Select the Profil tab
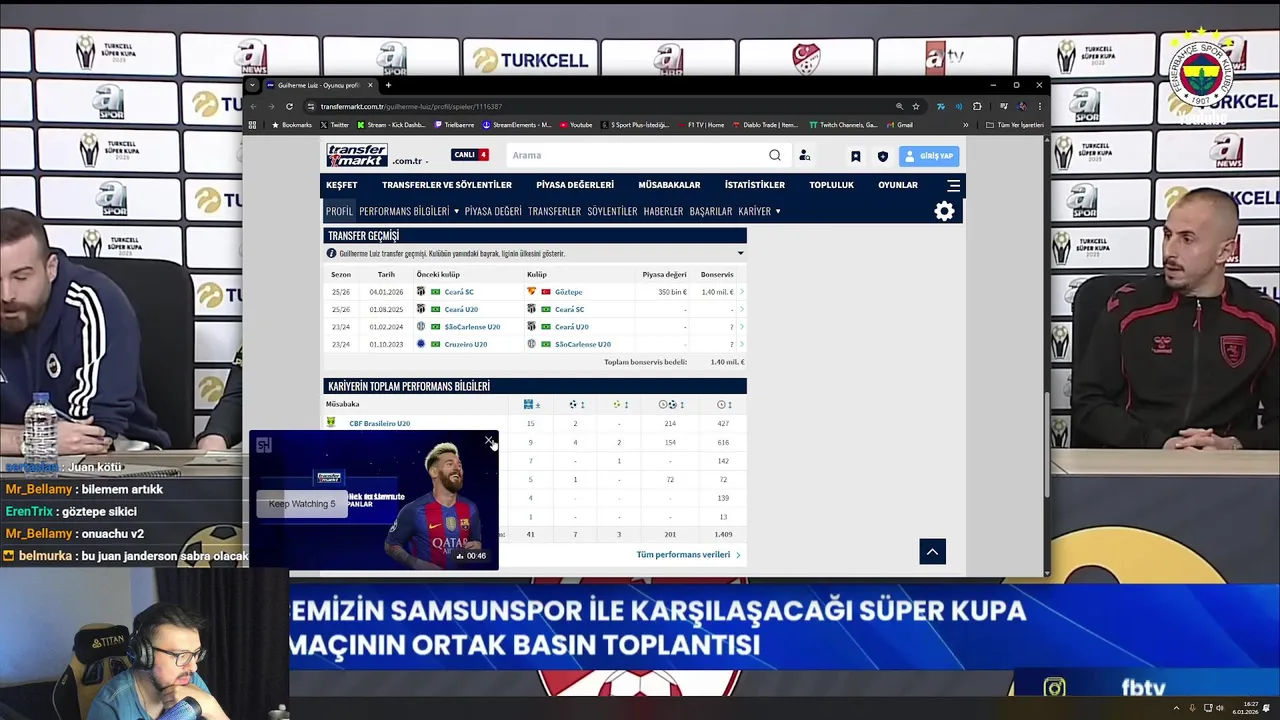Screen dimensions: 1280x720 pos(339,211)
